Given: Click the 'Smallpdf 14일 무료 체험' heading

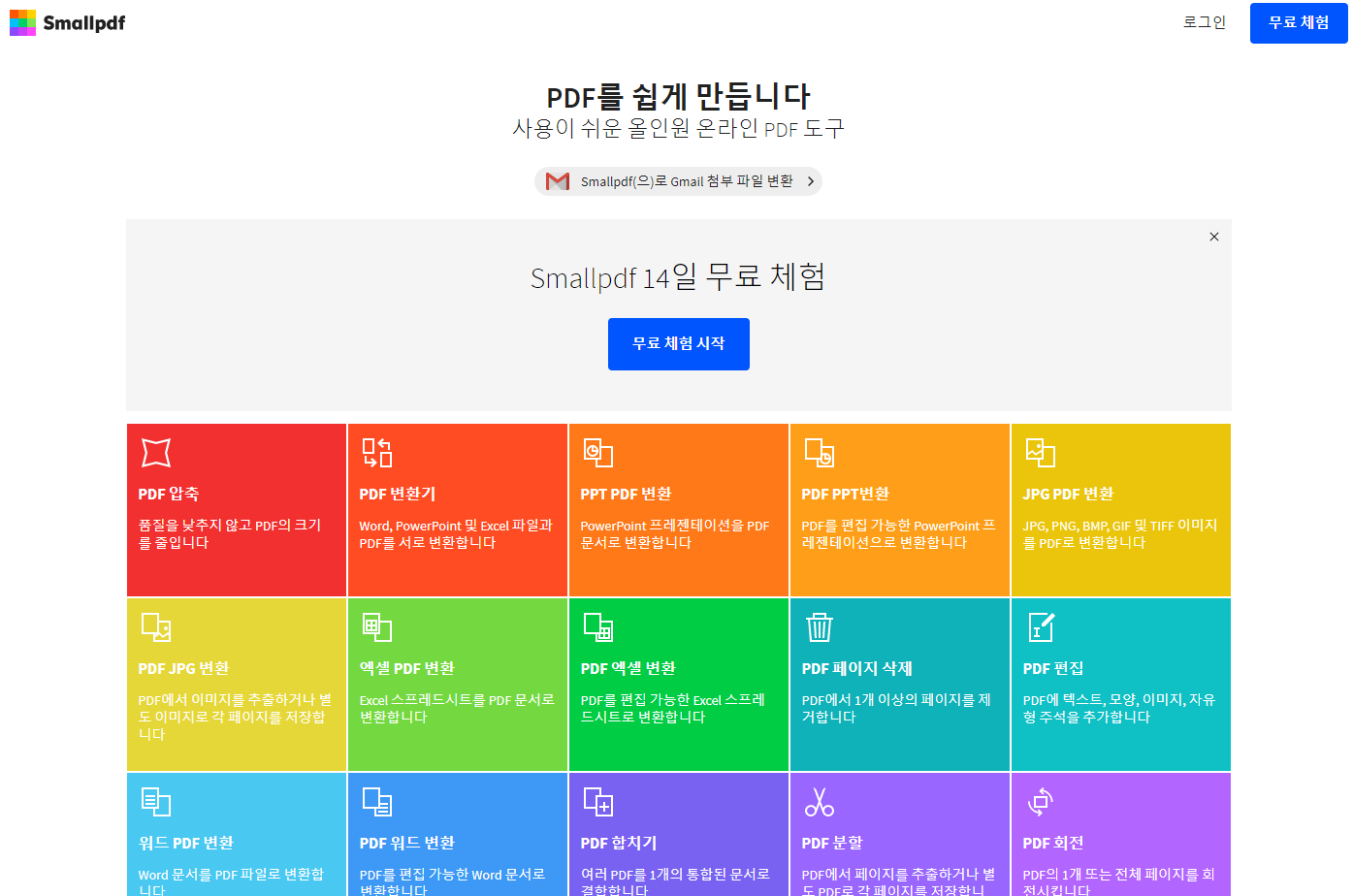Looking at the screenshot, I should 678,277.
